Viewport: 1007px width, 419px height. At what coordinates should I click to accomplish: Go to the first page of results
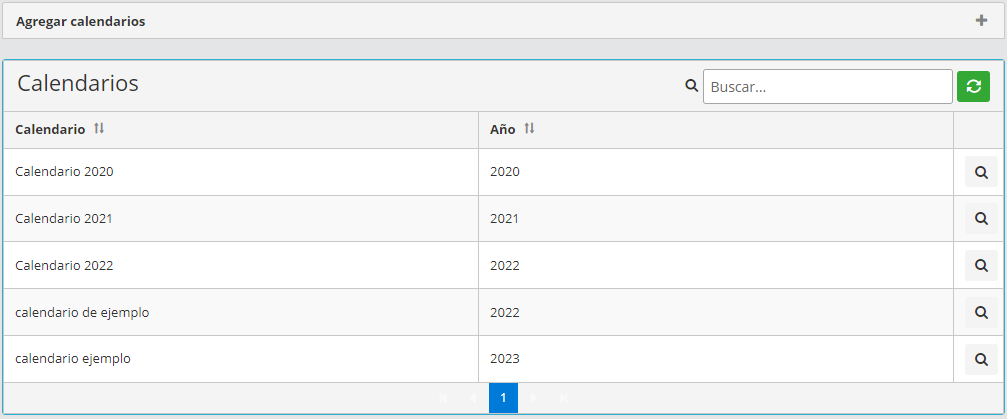pos(443,398)
